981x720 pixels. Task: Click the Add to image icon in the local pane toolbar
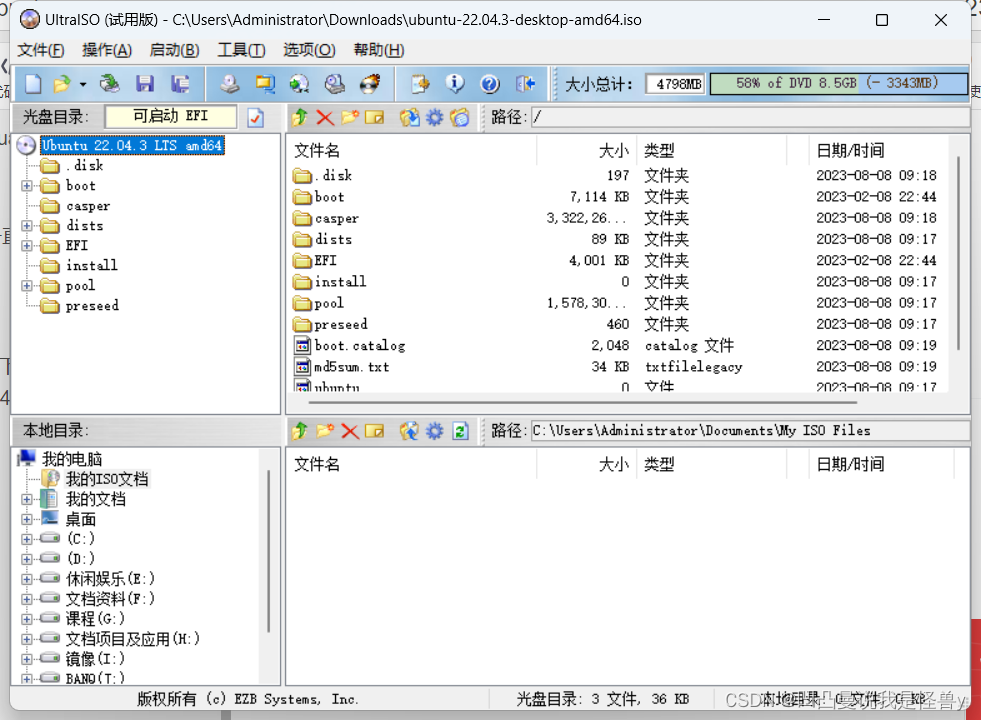tap(410, 430)
